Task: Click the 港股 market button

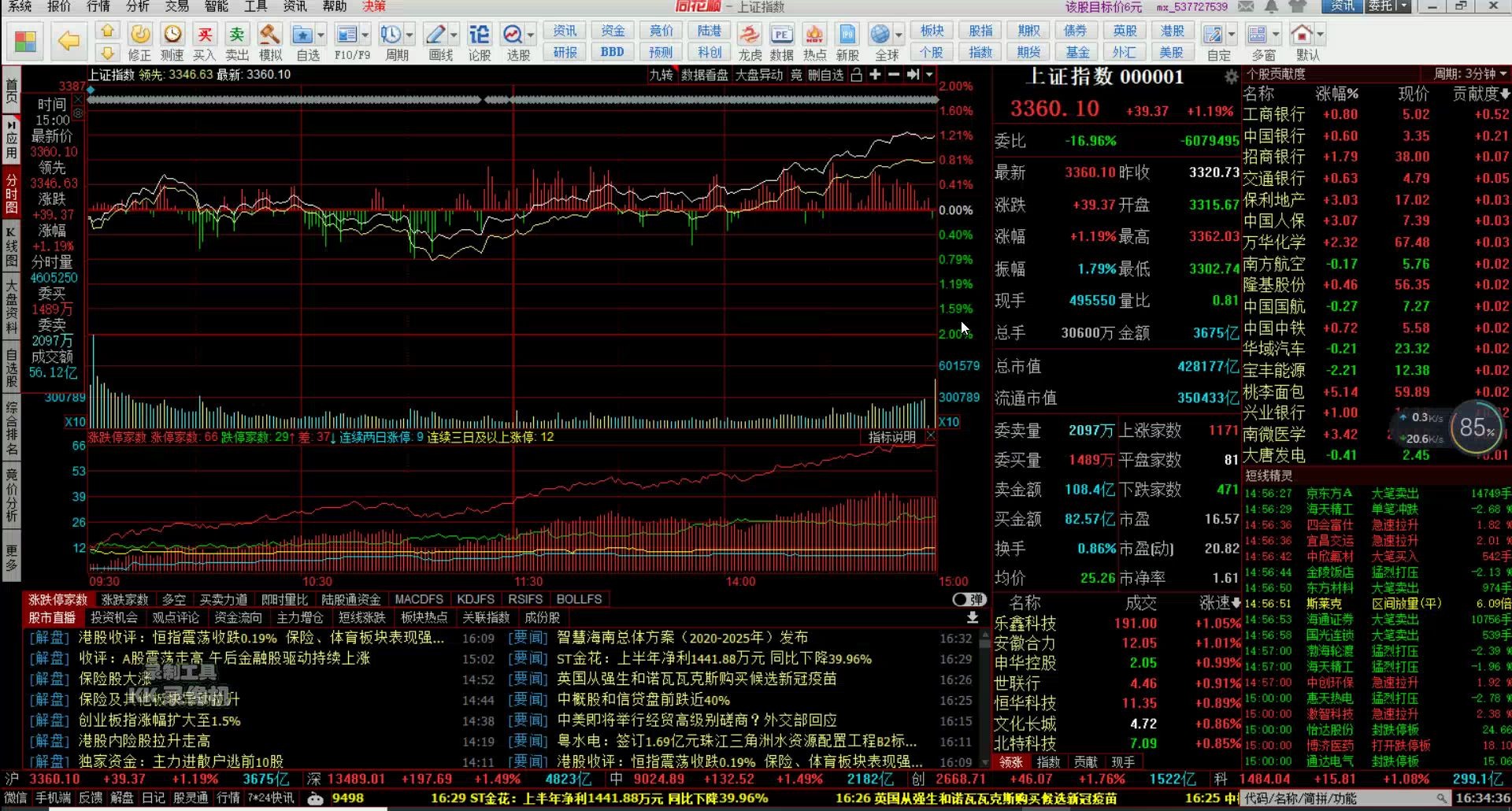Action: point(1173,31)
